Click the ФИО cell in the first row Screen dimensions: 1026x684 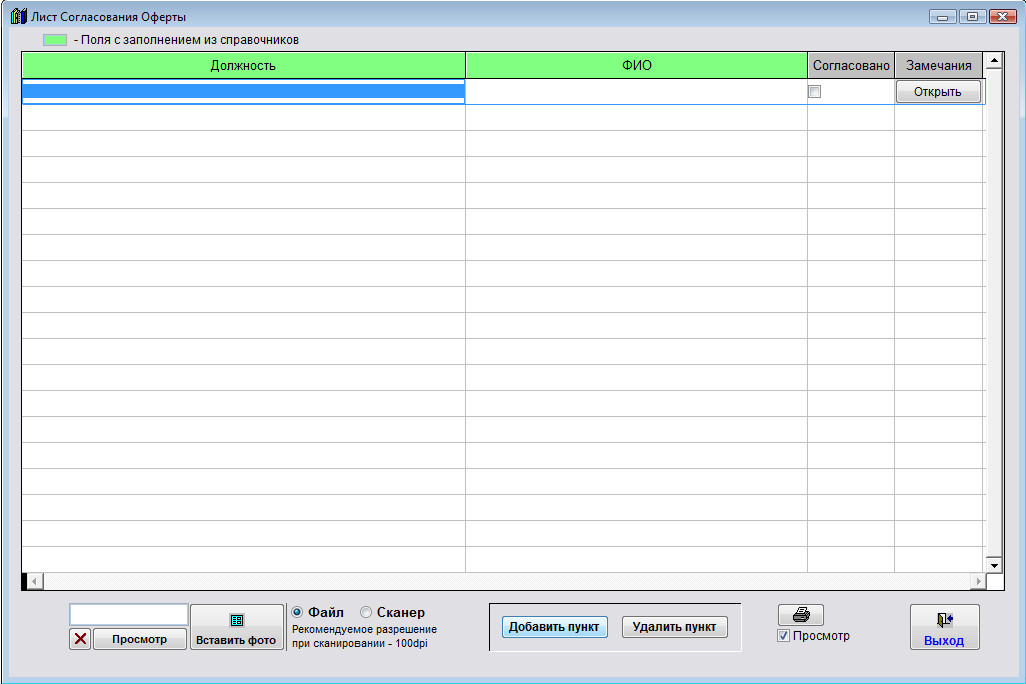pos(637,92)
